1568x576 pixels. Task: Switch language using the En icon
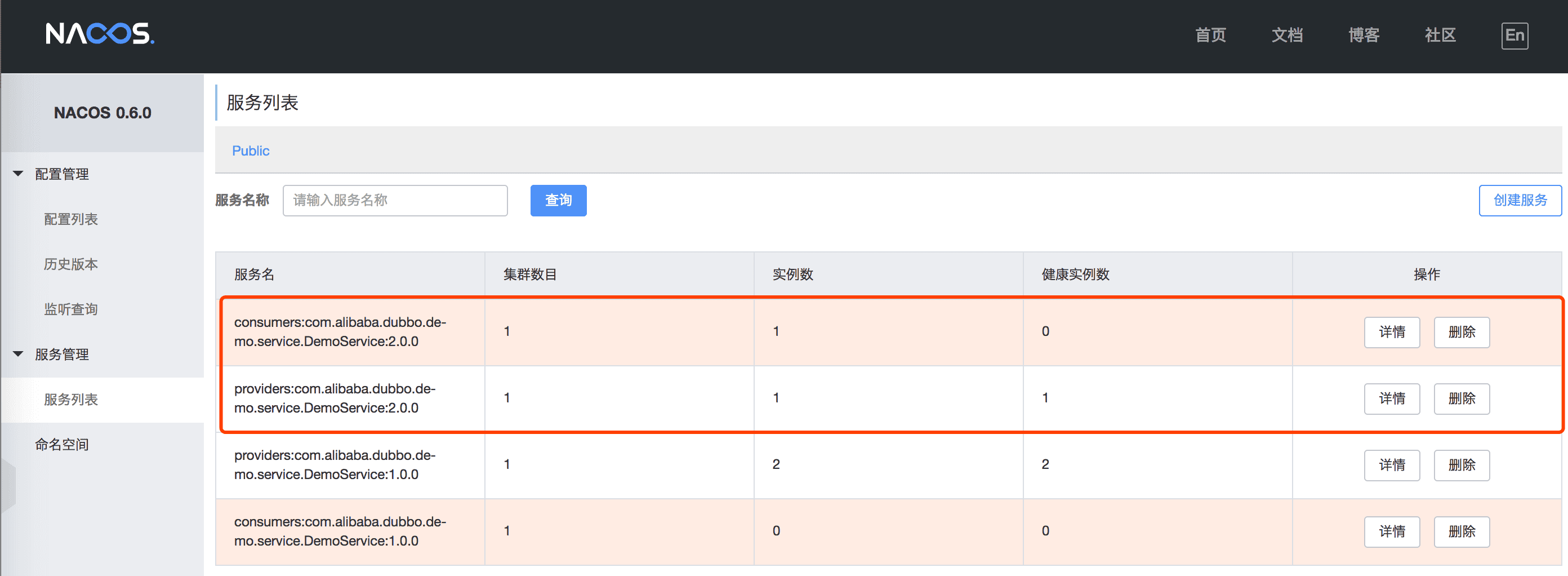(1514, 36)
